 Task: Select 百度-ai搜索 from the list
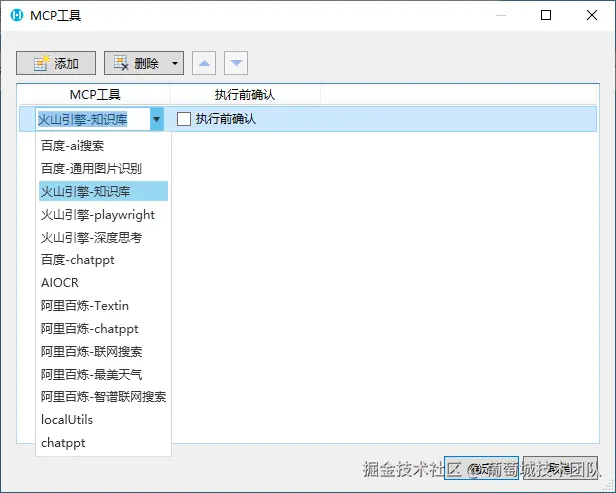[x=103, y=146]
